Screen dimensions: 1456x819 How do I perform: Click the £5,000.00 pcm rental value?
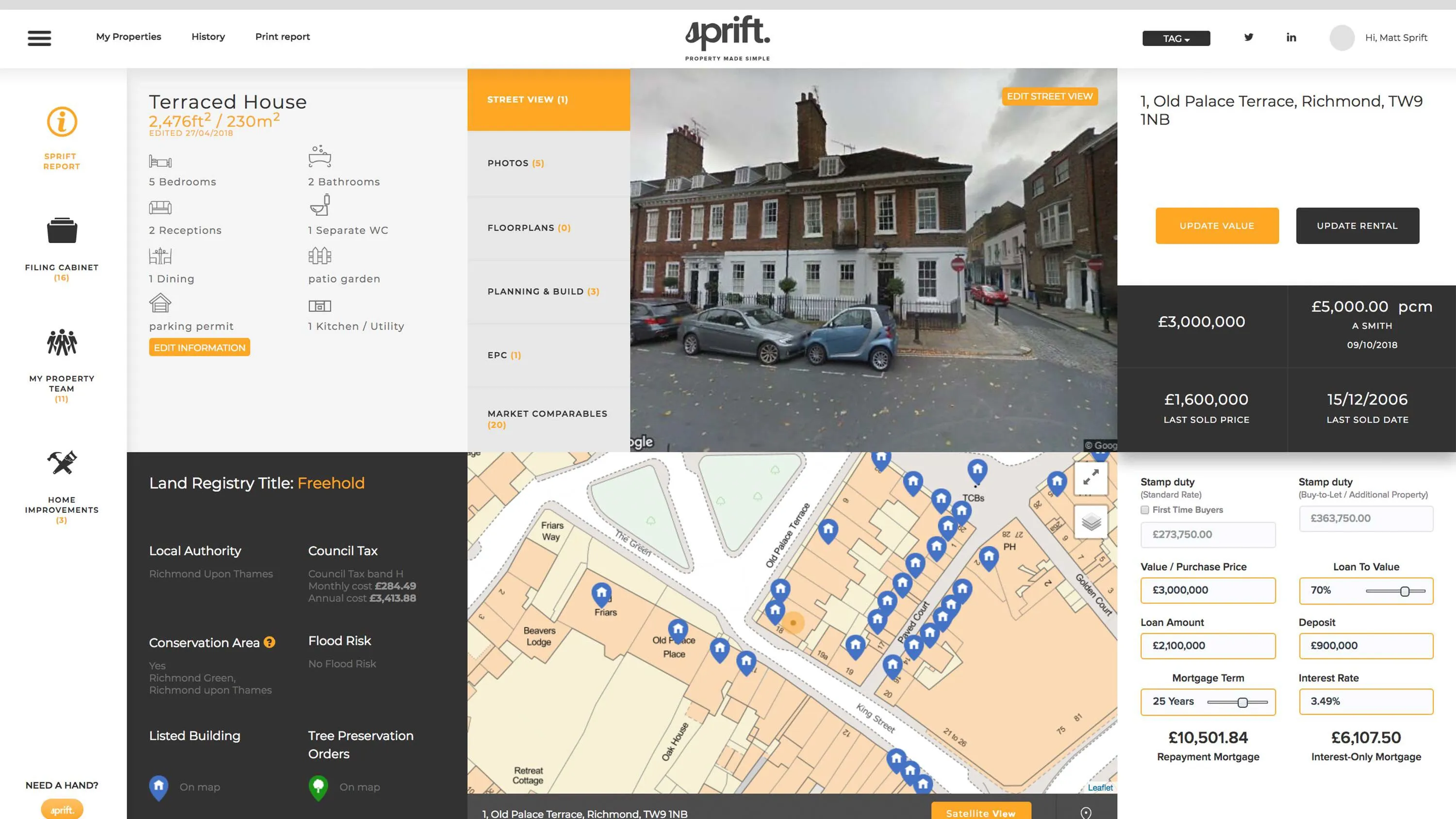click(x=1372, y=307)
